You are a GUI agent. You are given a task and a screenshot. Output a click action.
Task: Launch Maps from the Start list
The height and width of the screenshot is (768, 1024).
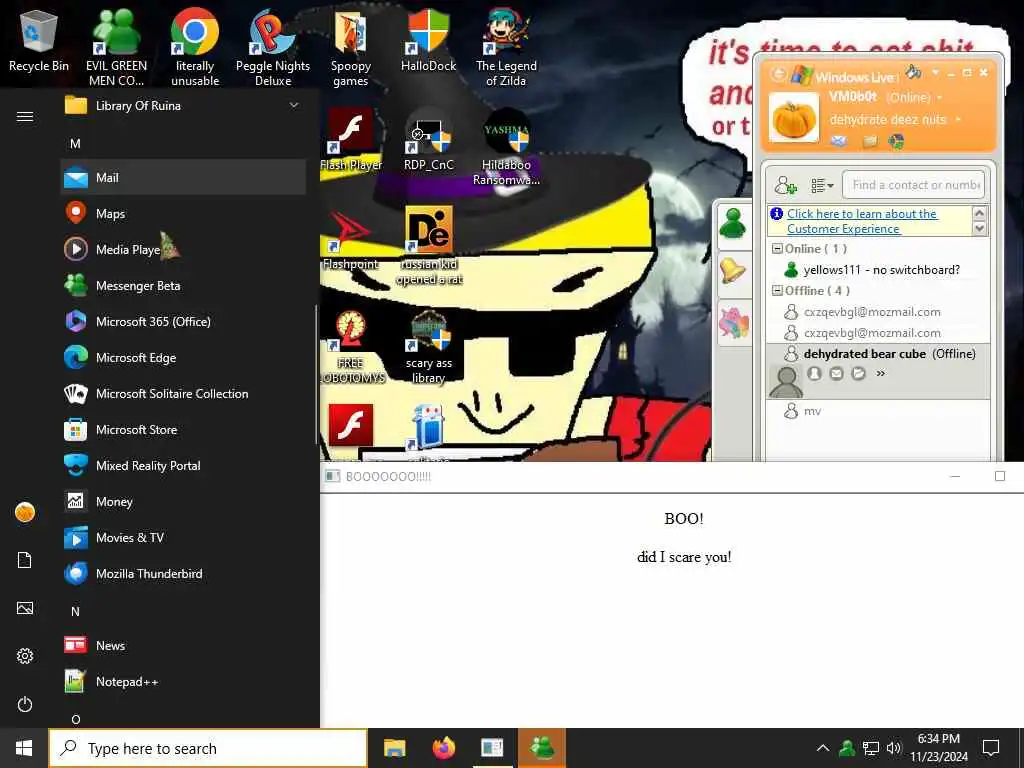183,214
